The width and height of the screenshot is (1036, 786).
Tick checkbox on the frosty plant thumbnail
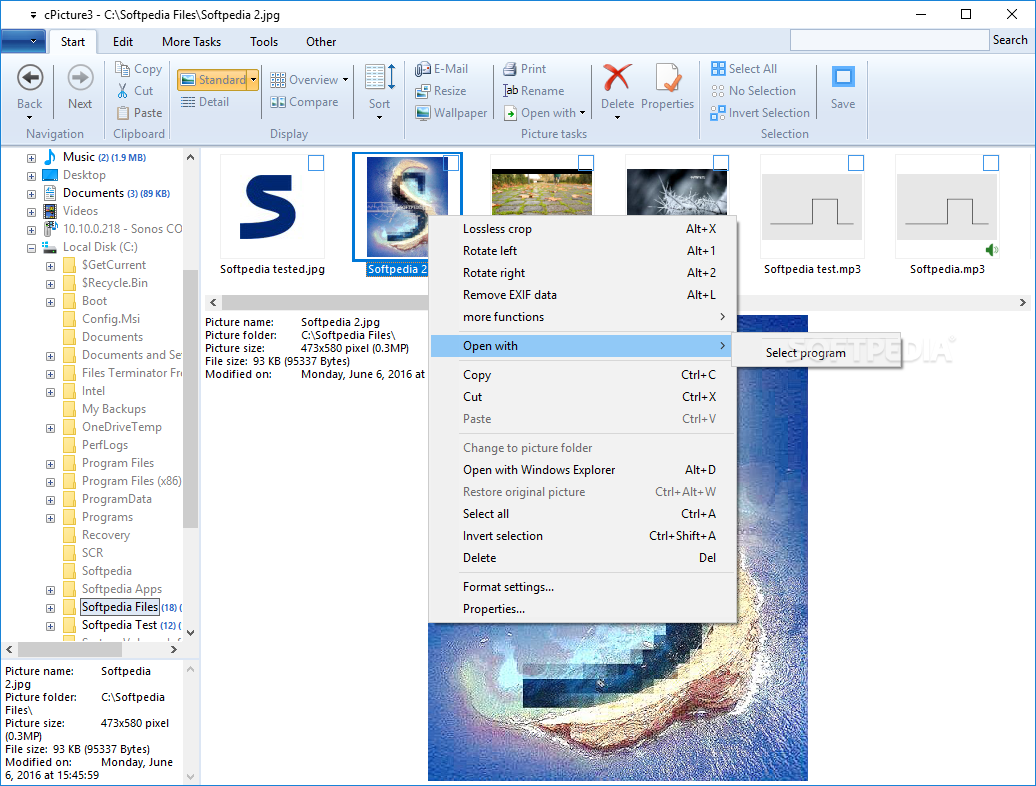pos(721,163)
